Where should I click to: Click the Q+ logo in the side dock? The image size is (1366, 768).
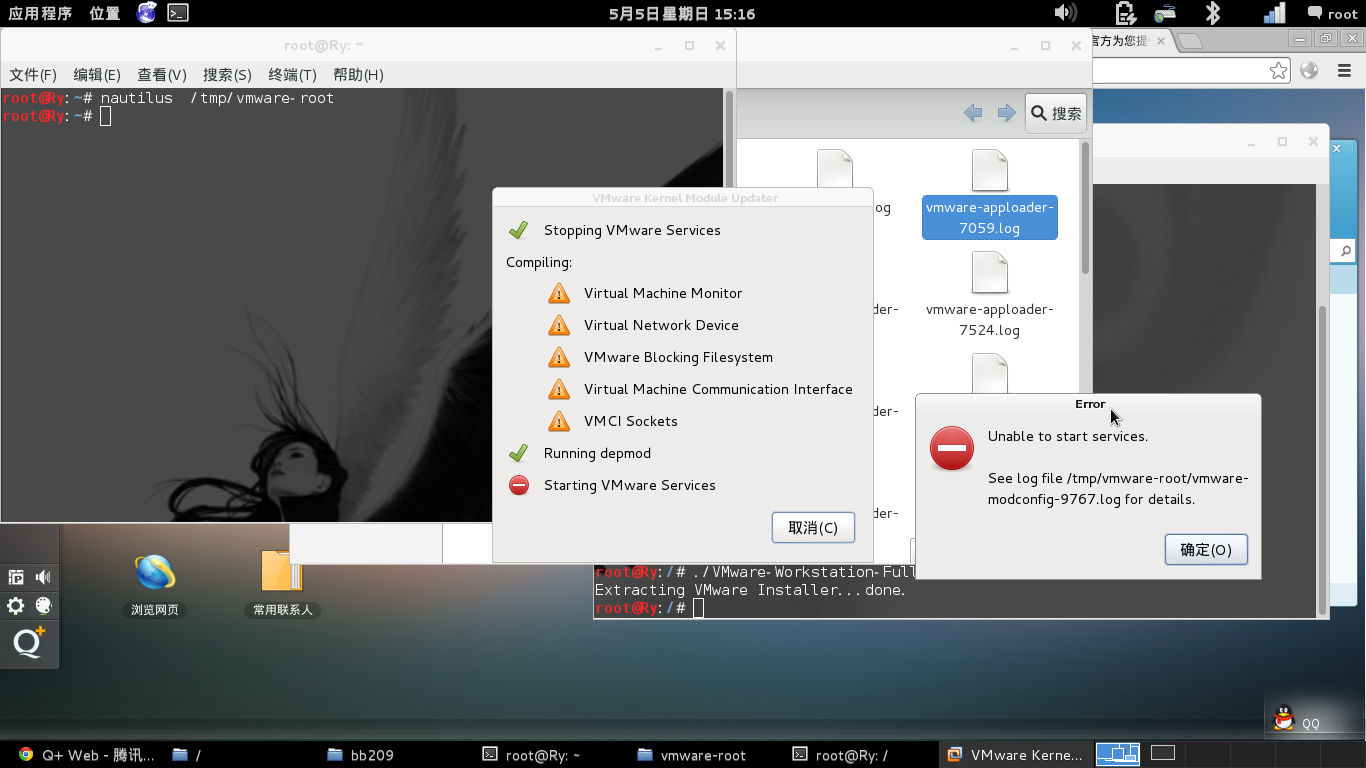click(29, 643)
